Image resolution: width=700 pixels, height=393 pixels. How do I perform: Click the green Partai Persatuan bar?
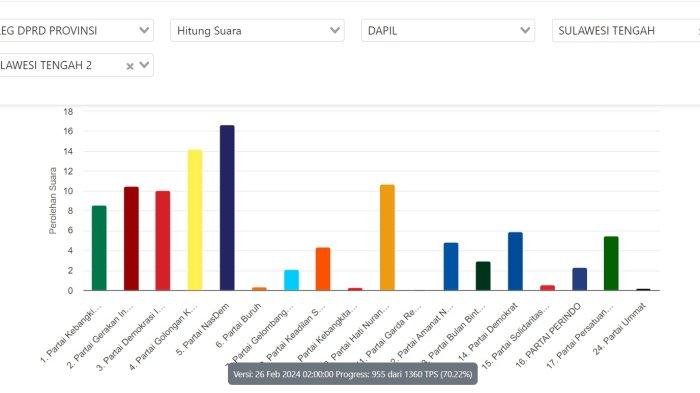pos(611,263)
